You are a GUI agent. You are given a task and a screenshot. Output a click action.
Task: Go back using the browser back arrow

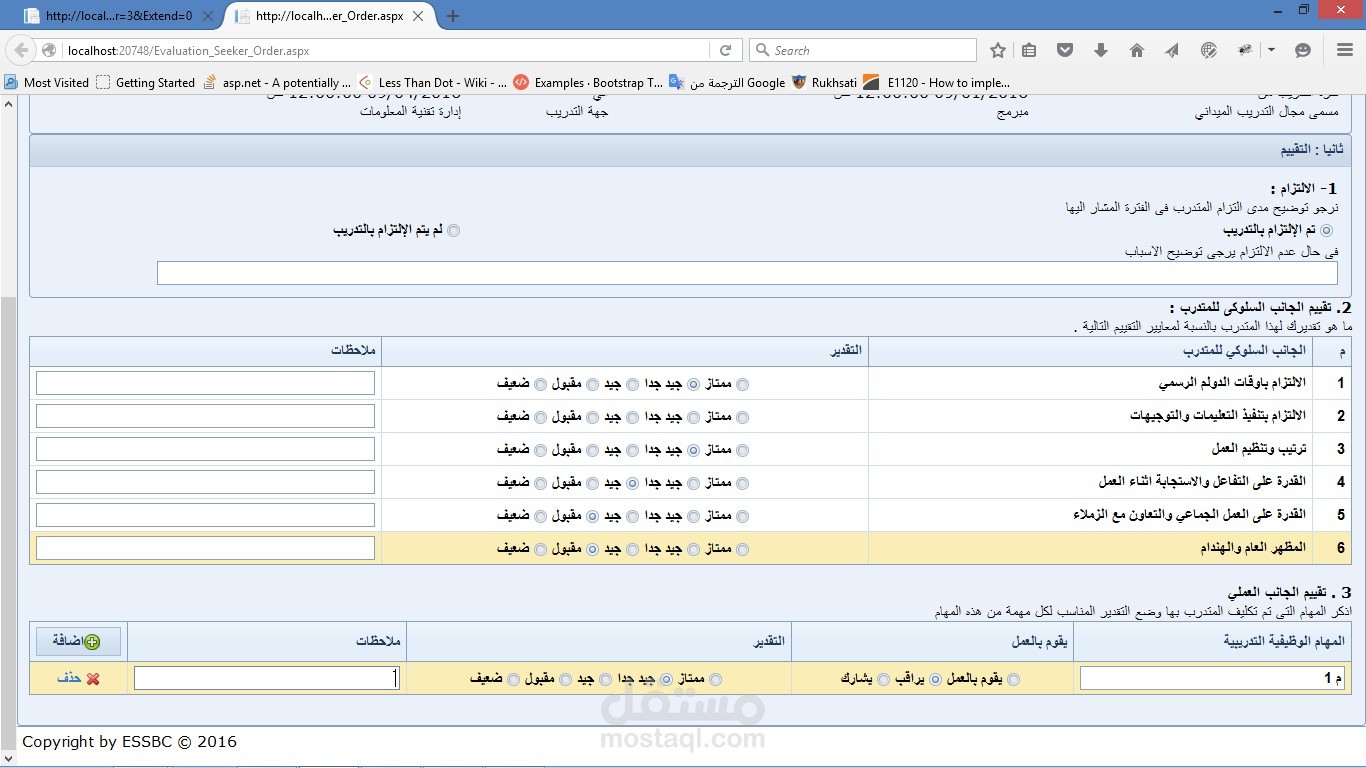[x=20, y=50]
